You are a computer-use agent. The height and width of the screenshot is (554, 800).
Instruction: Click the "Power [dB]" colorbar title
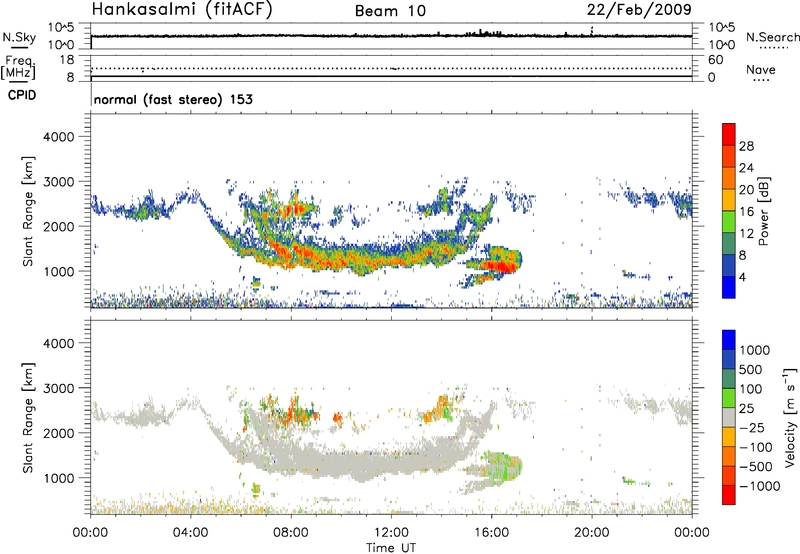pos(764,211)
